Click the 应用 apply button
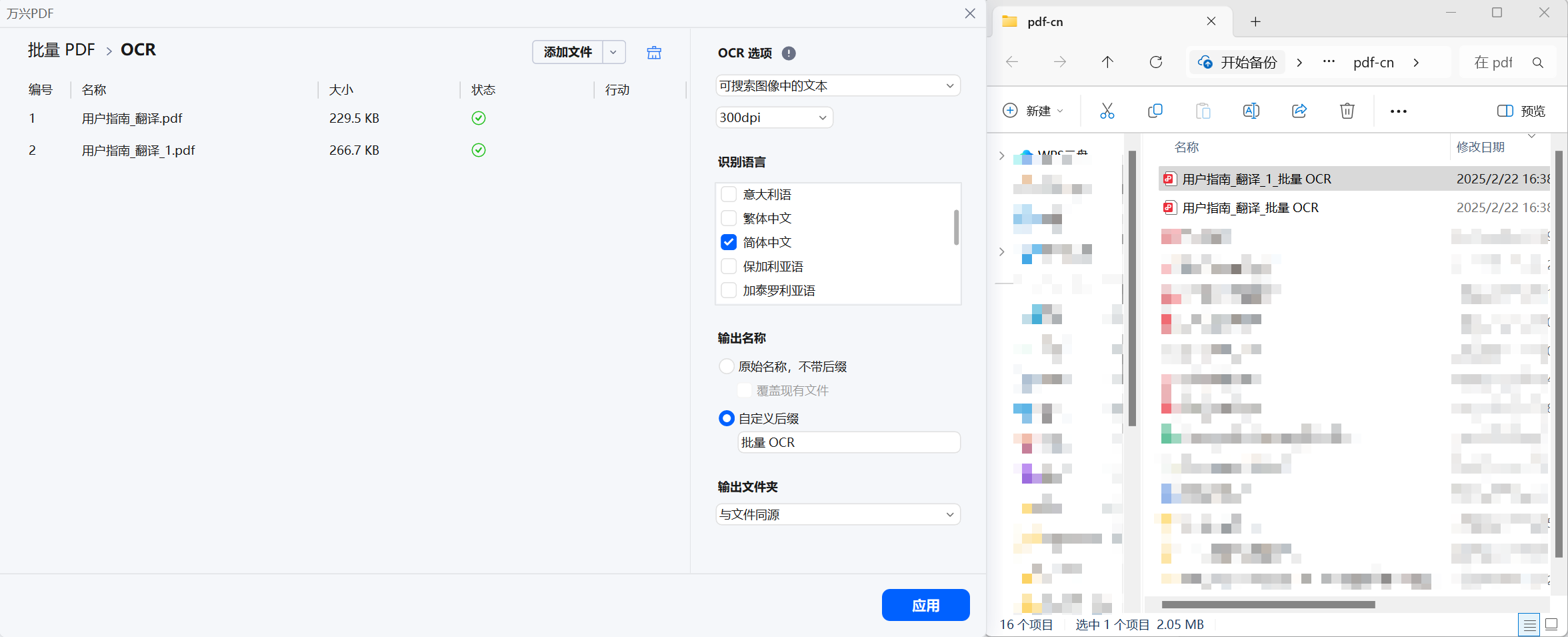 tap(925, 605)
